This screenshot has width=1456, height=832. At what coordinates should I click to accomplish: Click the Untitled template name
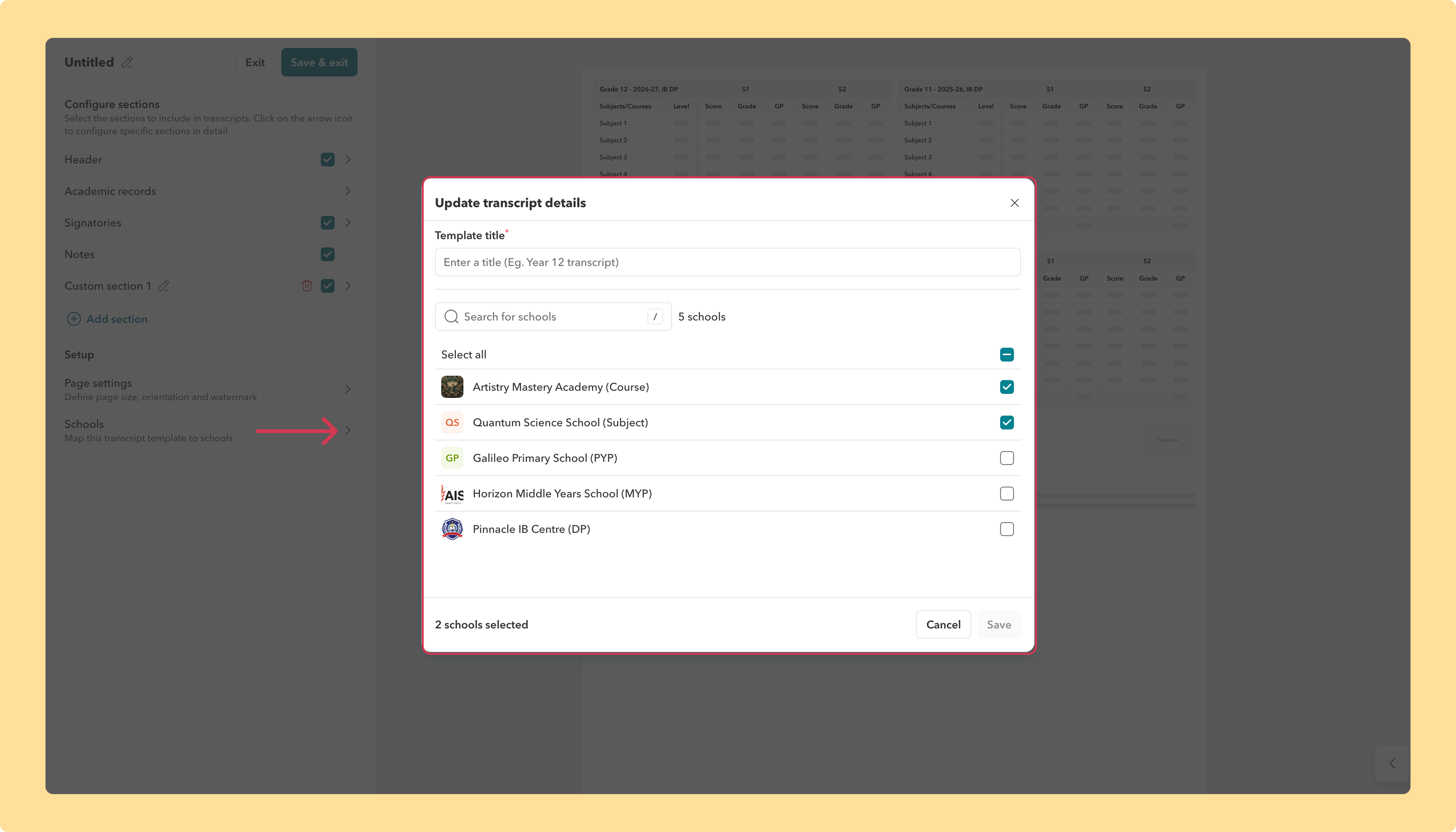point(89,62)
